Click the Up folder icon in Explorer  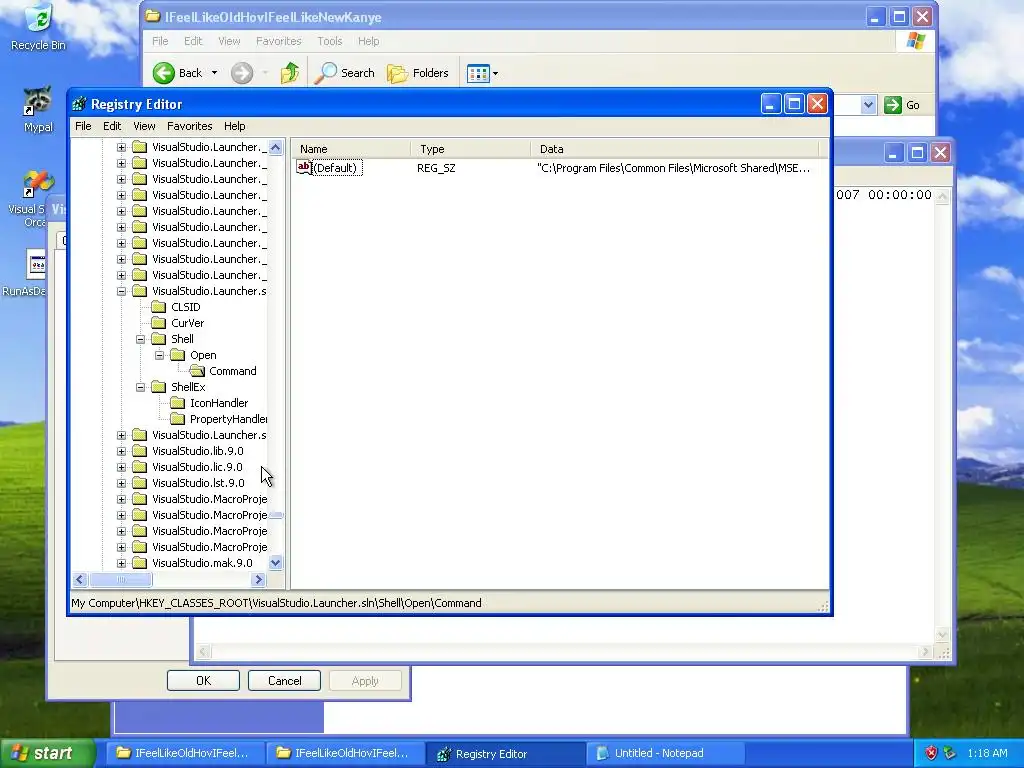[290, 73]
